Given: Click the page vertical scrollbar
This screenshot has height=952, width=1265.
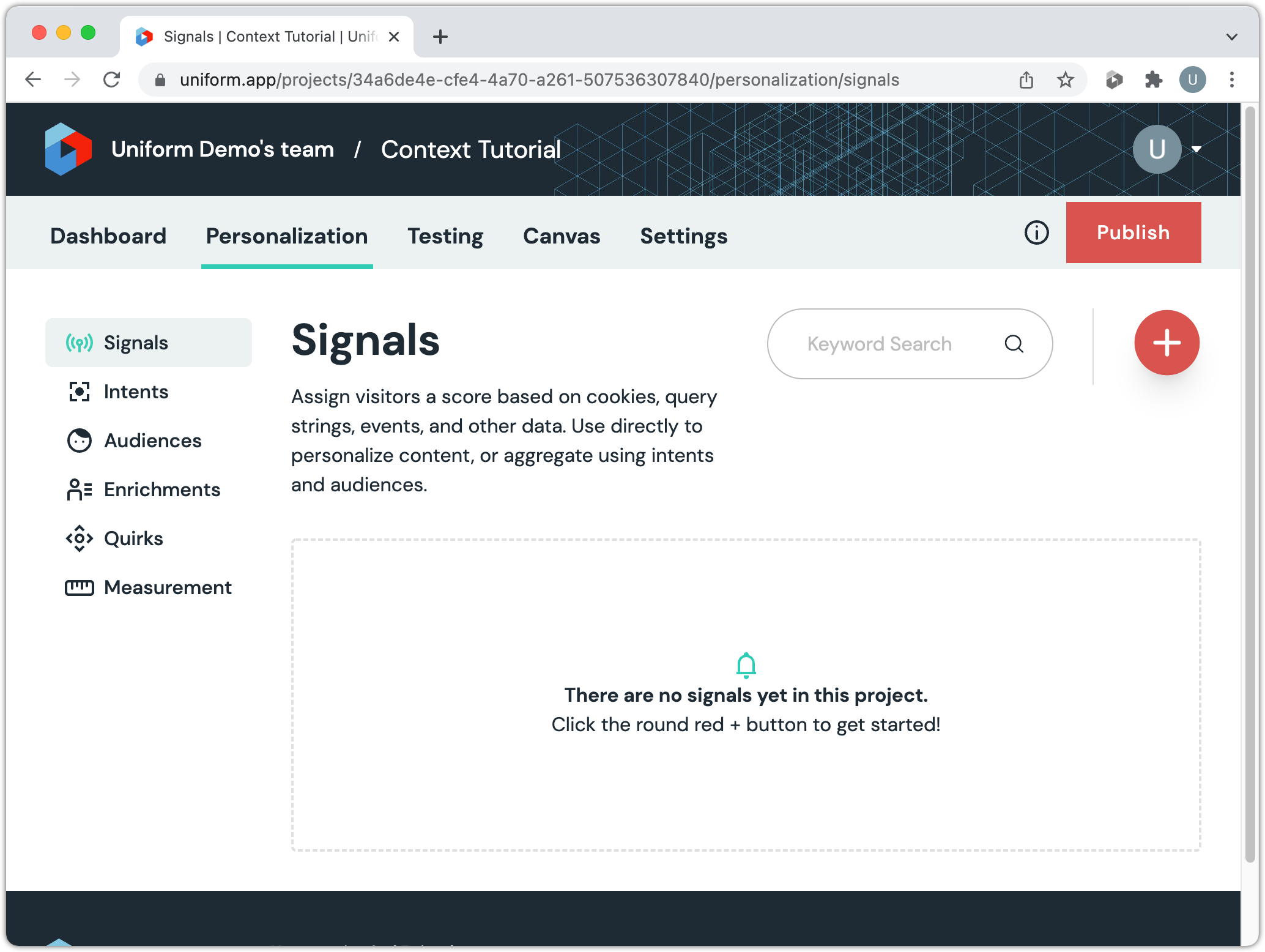Looking at the screenshot, I should [1250, 483].
